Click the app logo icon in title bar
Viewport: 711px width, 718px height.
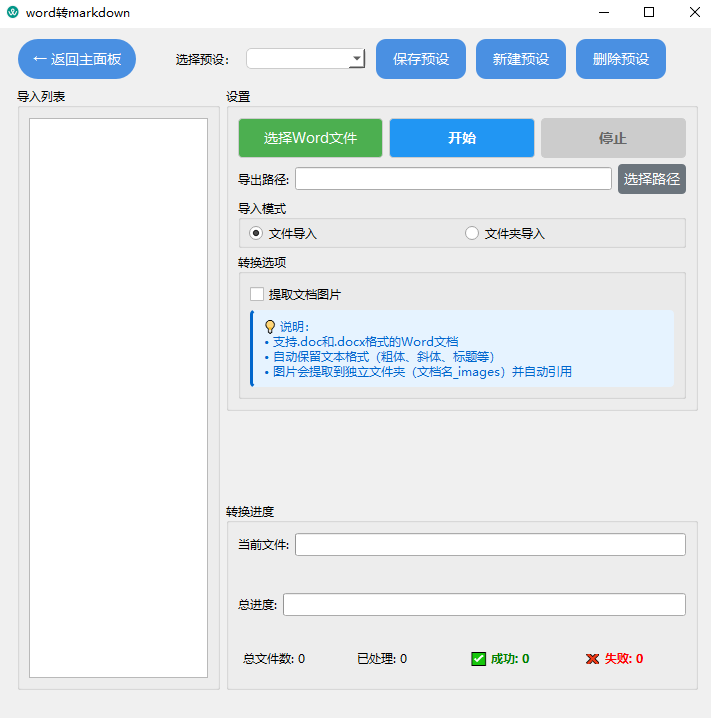coord(13,13)
